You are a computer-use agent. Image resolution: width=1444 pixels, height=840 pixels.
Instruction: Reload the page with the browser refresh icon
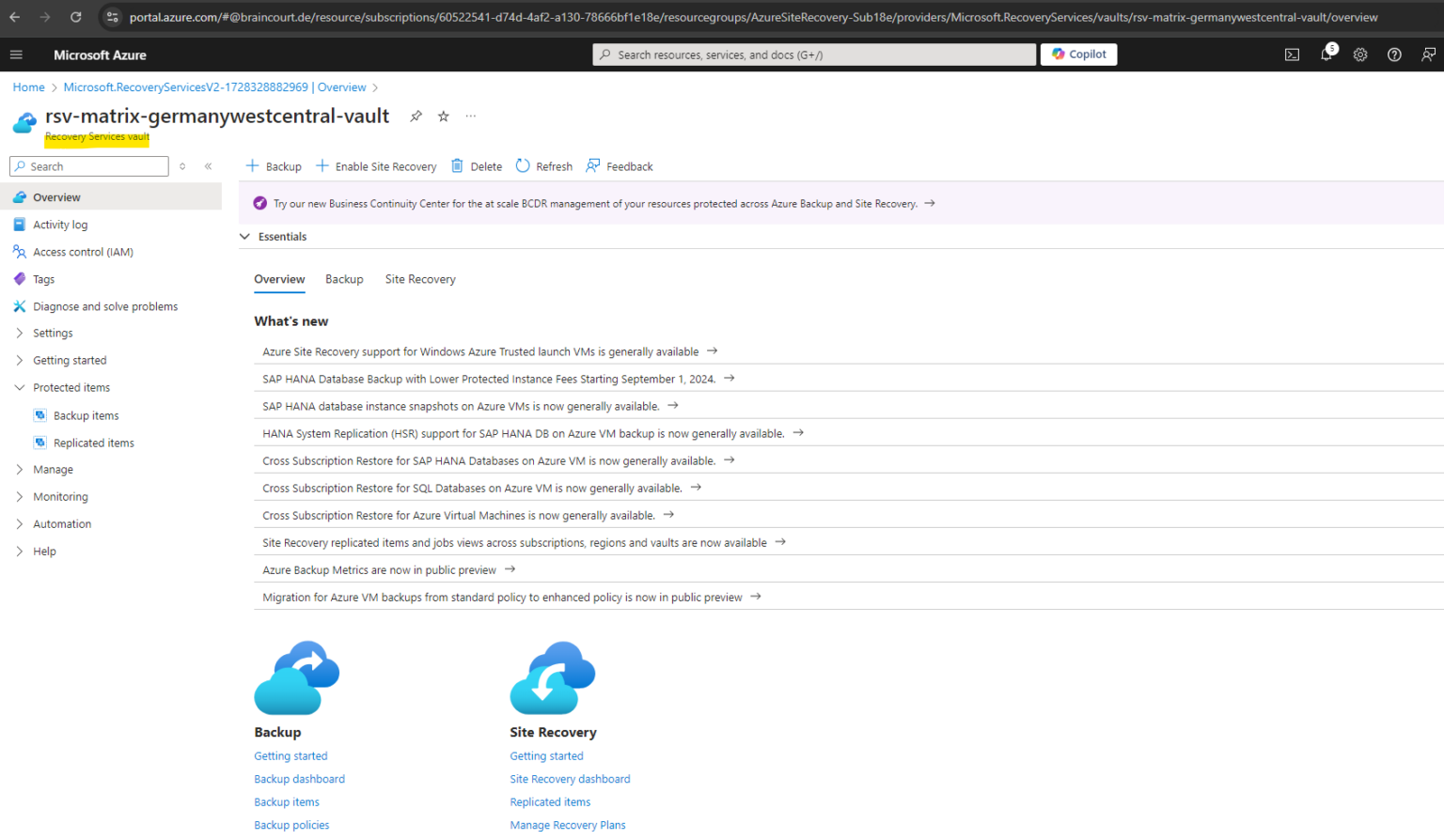75,16
